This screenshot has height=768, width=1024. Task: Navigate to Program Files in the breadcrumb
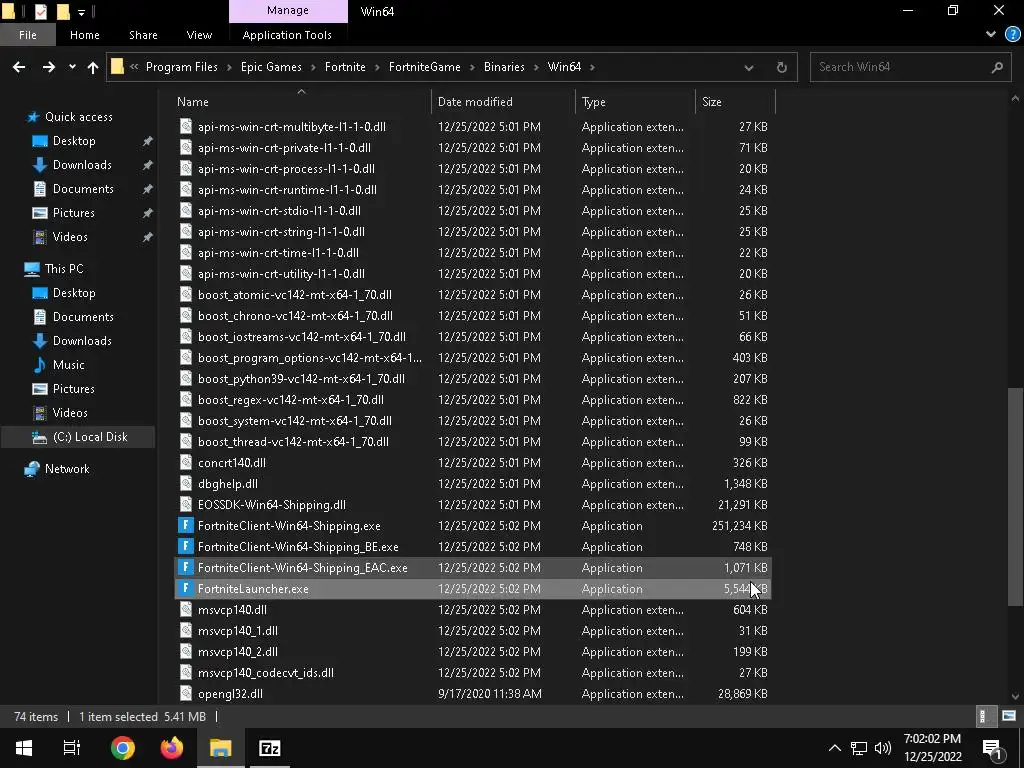(x=182, y=67)
